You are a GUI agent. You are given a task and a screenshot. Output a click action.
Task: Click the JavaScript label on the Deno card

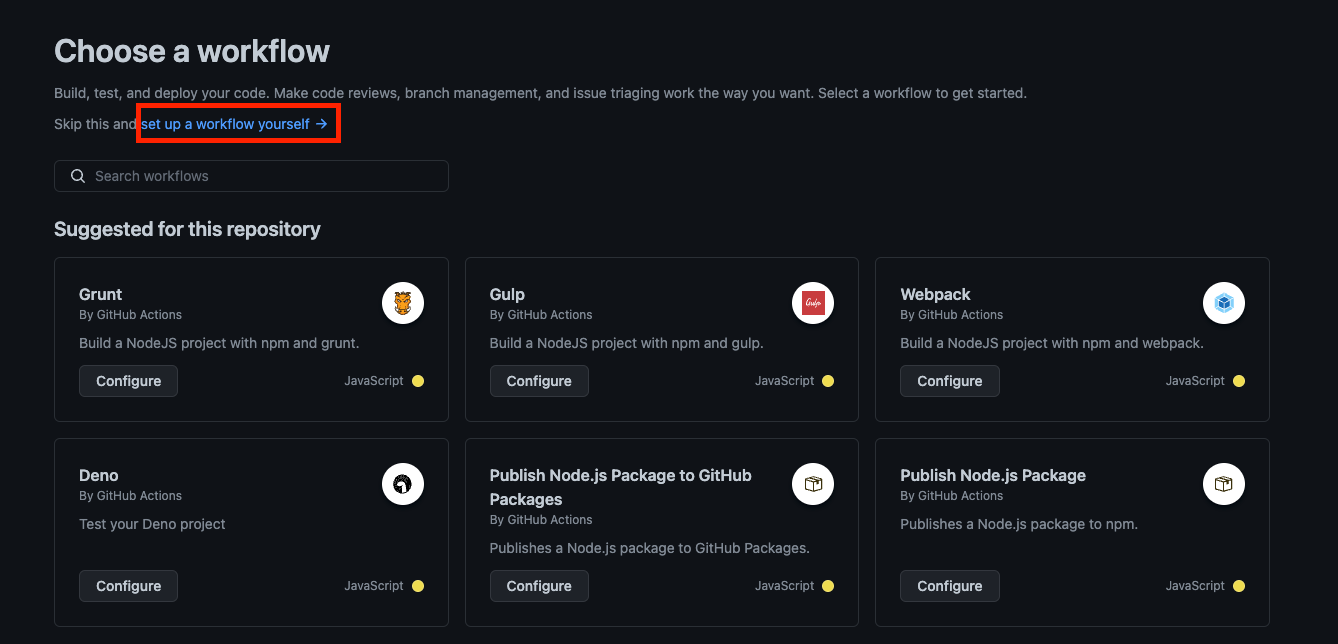click(x=374, y=586)
